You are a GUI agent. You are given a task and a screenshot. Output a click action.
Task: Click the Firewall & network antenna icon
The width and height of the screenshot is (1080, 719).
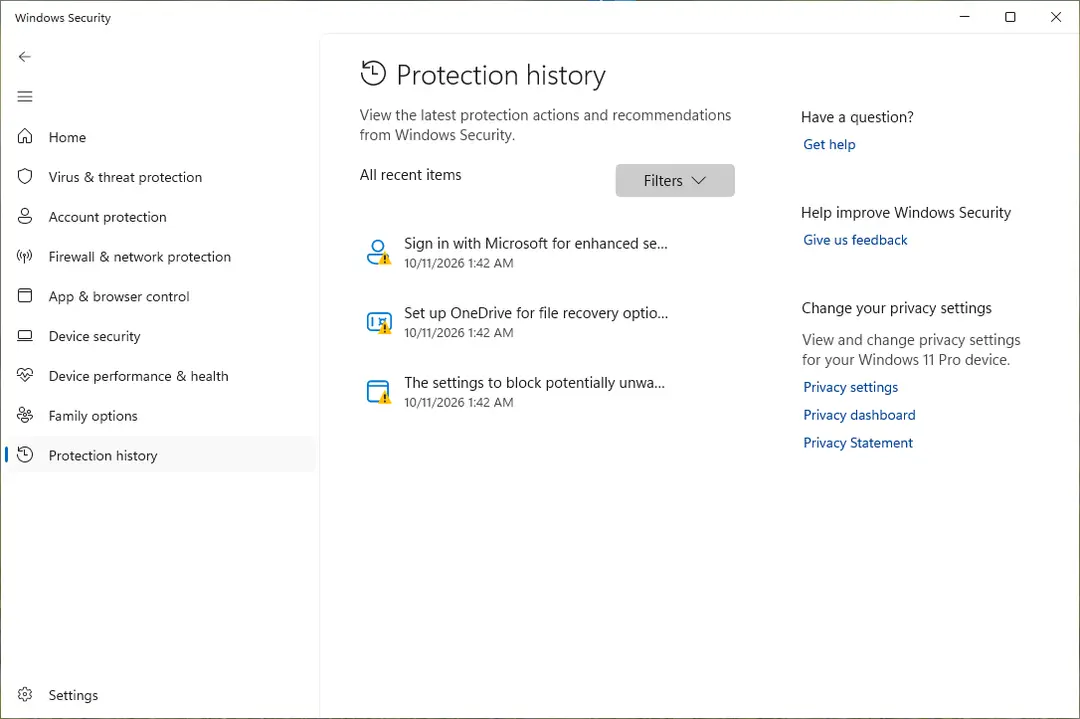pyautogui.click(x=25, y=256)
